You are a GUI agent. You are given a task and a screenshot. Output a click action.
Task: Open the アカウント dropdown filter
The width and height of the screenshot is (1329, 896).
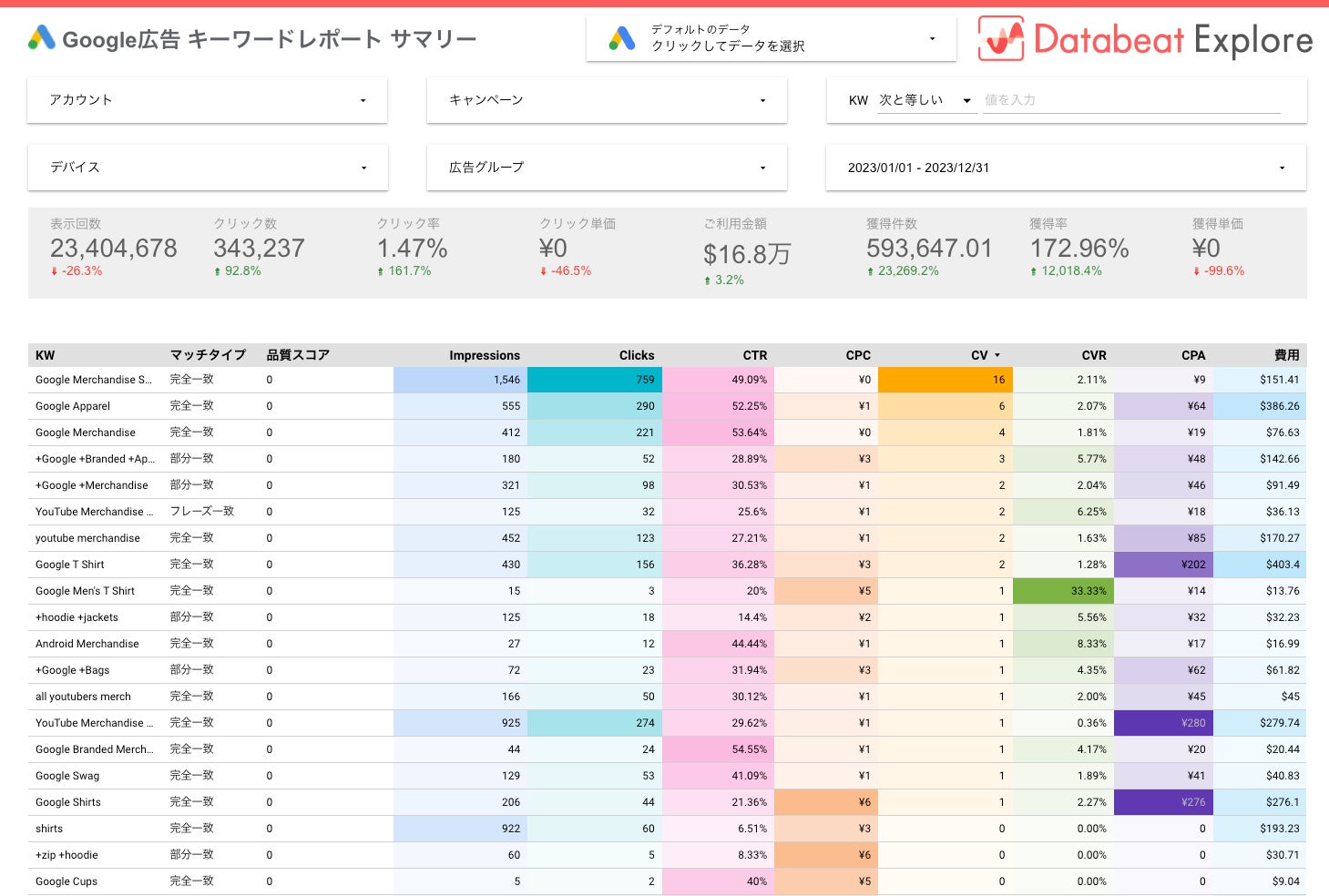(x=208, y=100)
